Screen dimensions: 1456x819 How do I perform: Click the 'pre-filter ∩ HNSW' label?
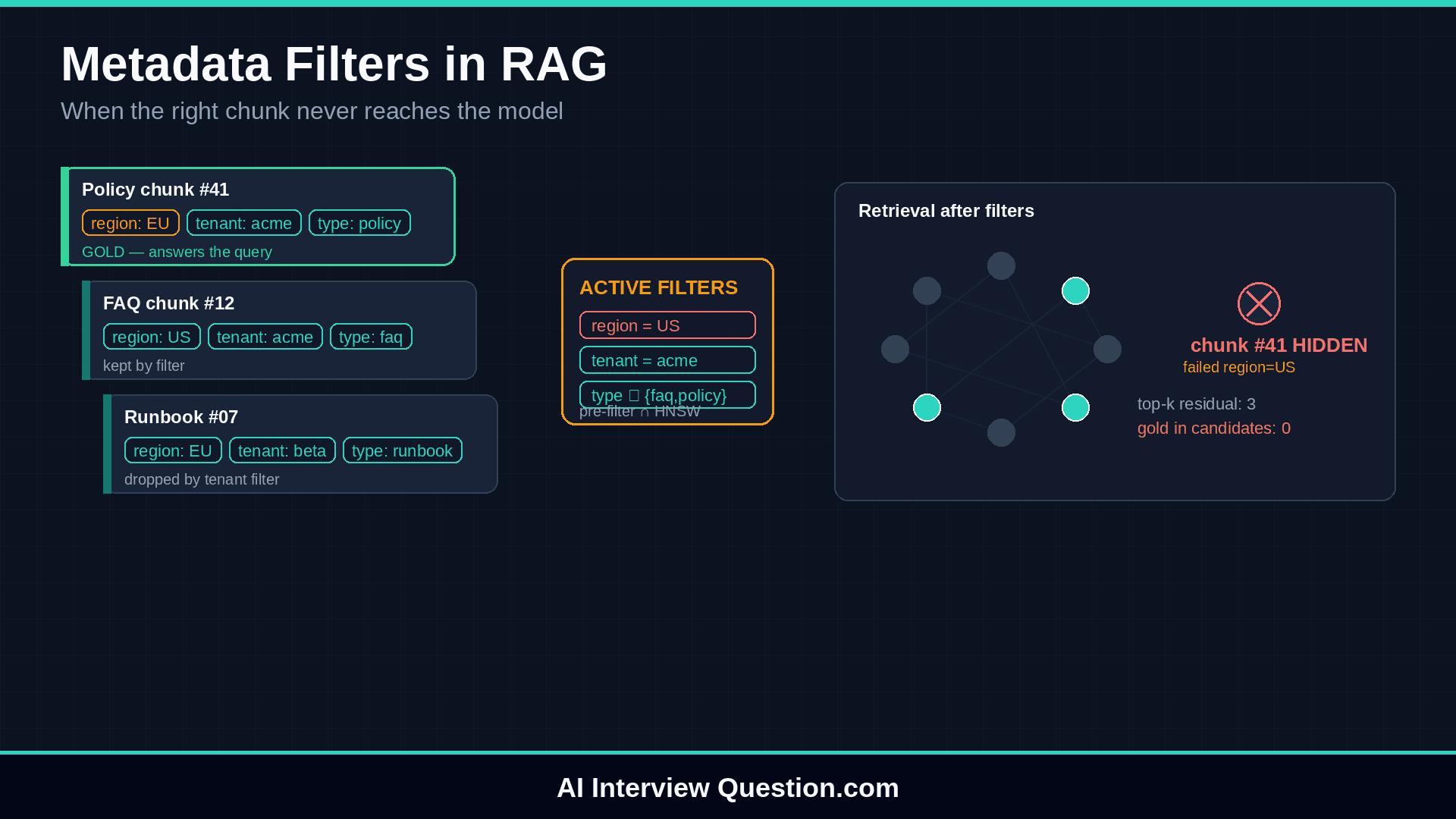(640, 412)
